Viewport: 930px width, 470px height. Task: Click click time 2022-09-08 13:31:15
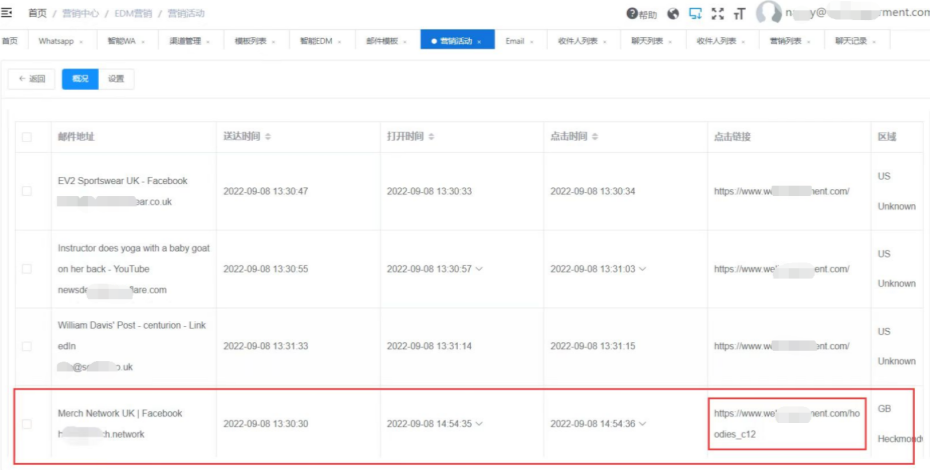(593, 346)
